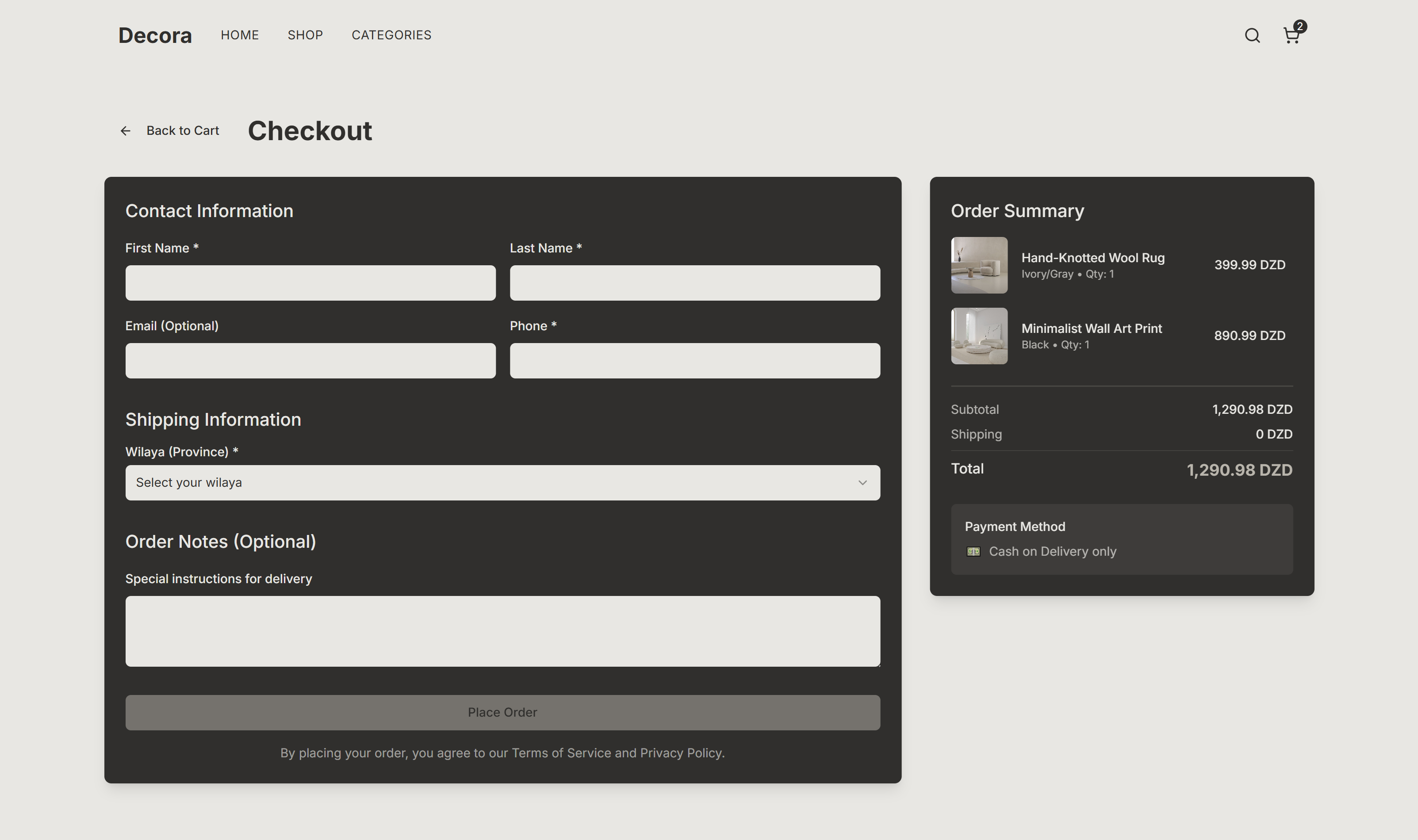Open the search icon in the header
The width and height of the screenshot is (1418, 840).
[x=1252, y=36]
